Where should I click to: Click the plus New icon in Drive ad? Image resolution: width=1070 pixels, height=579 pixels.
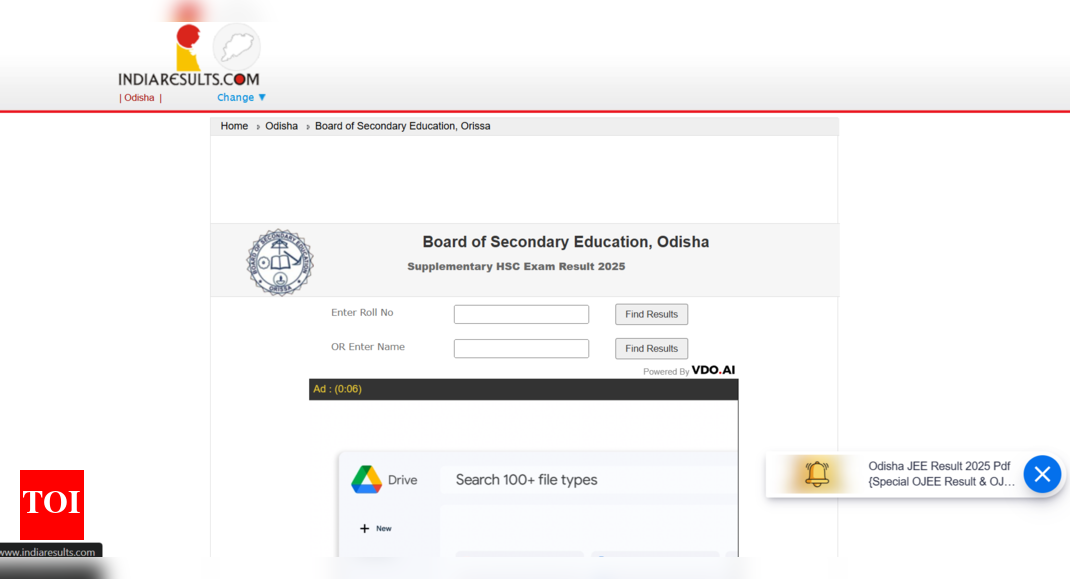tap(365, 528)
